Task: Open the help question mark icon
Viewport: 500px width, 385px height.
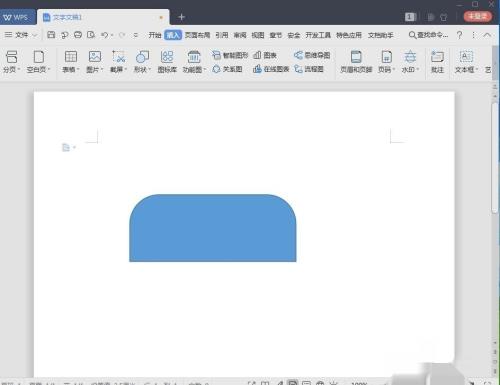Action: point(459,35)
